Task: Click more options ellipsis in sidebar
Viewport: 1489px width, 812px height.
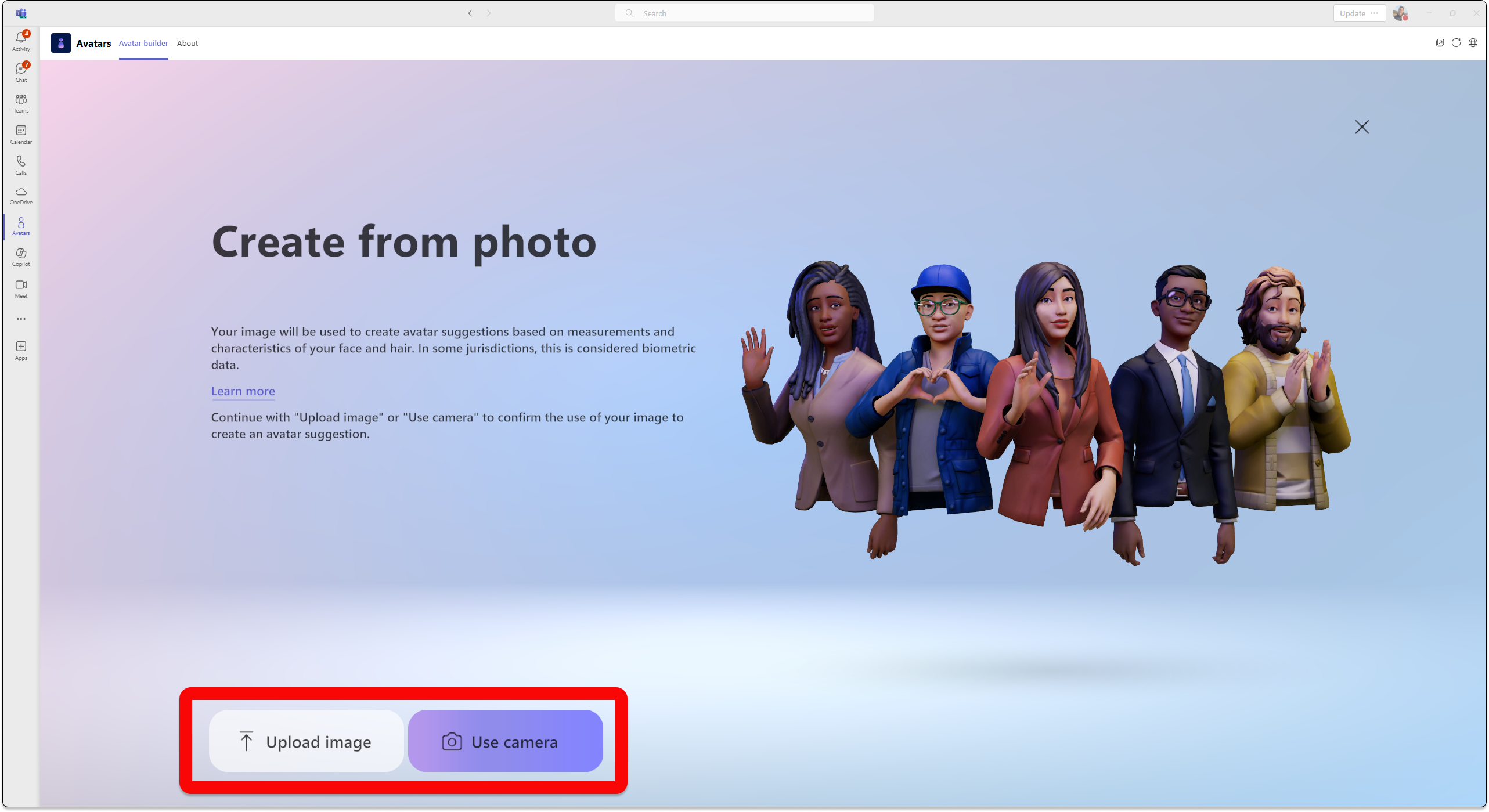Action: point(21,319)
